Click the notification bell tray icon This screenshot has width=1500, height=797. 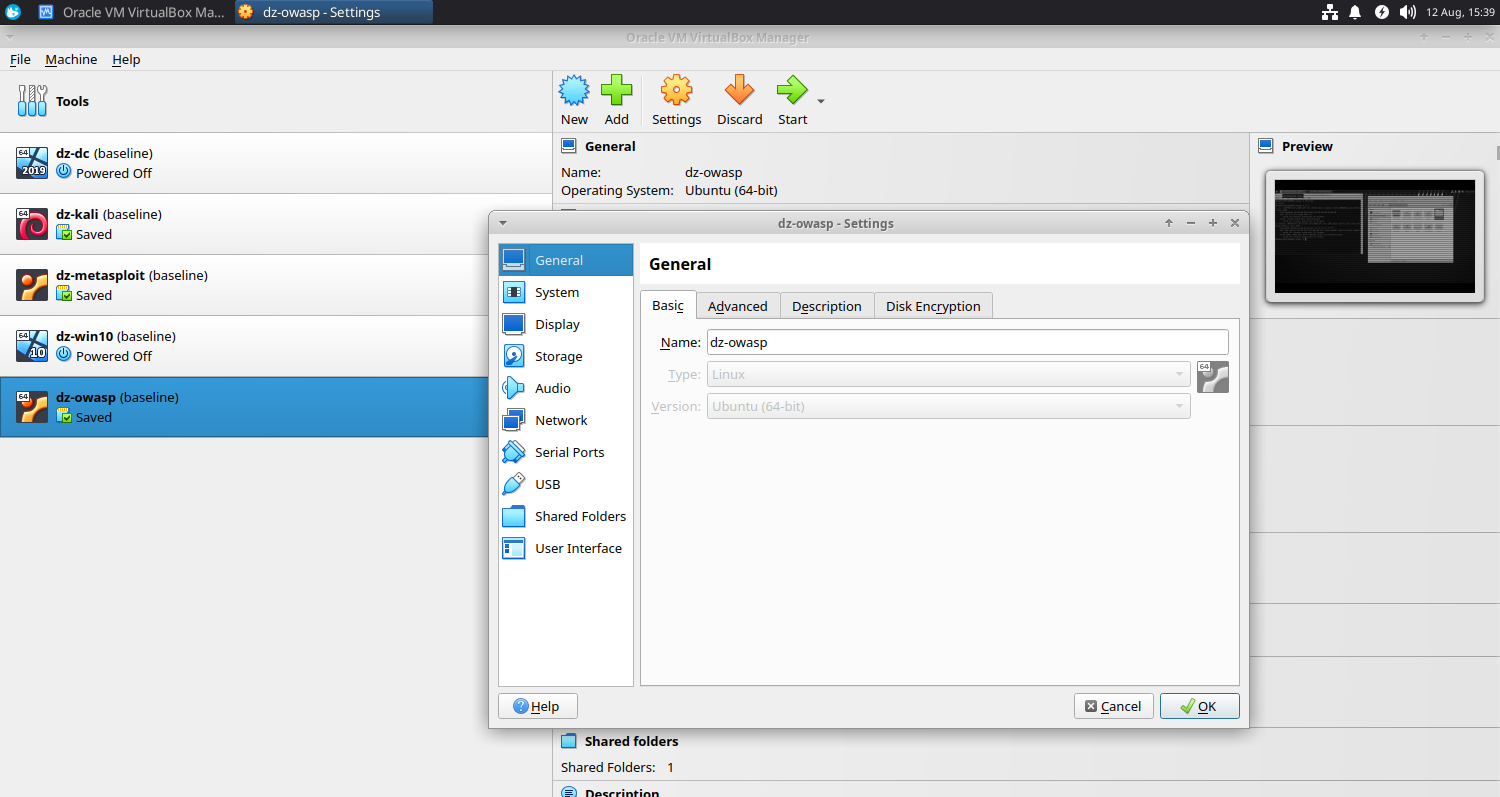1355,12
